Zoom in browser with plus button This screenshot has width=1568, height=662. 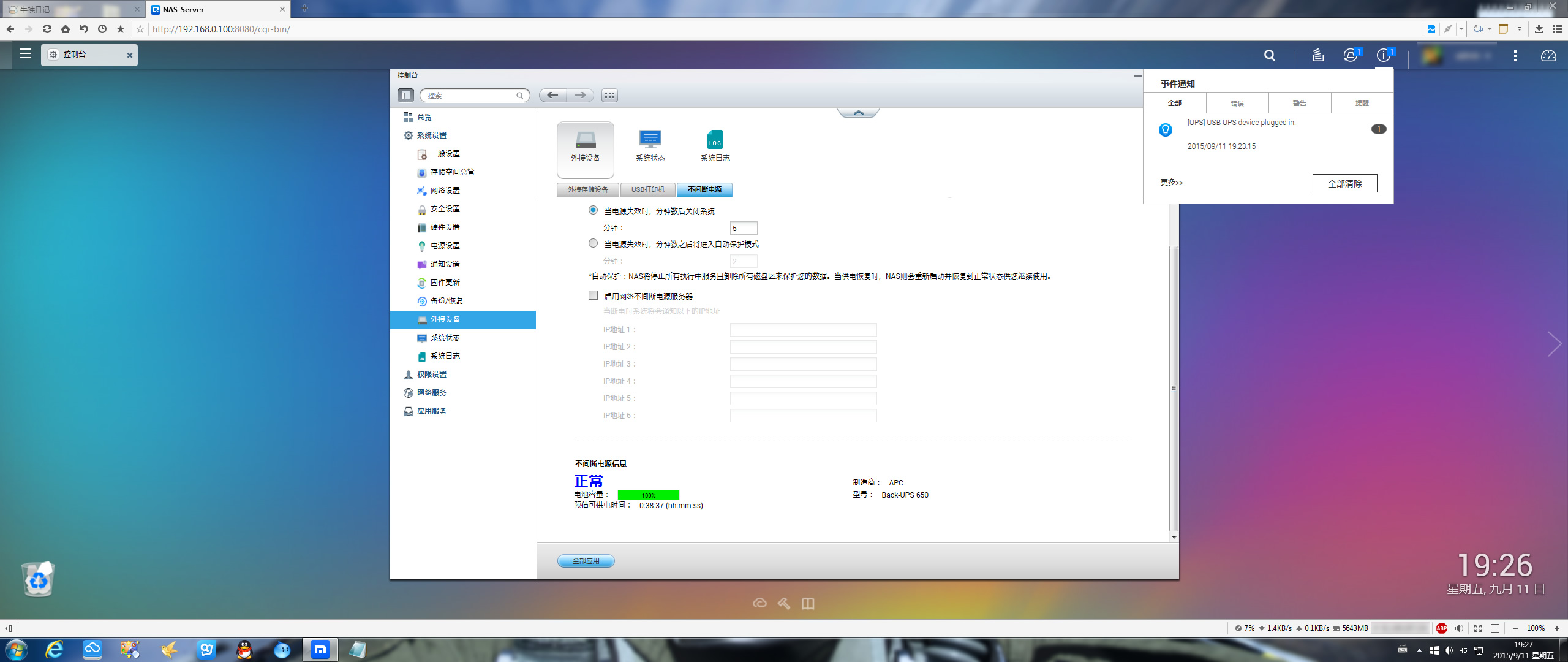[1558, 628]
